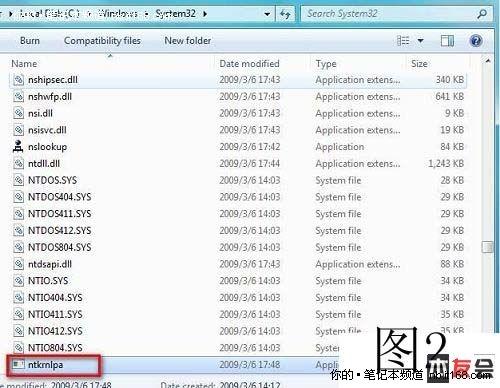The width and height of the screenshot is (500, 388).
Task: Click the NTIO412.SYS file icon
Action: [18, 331]
